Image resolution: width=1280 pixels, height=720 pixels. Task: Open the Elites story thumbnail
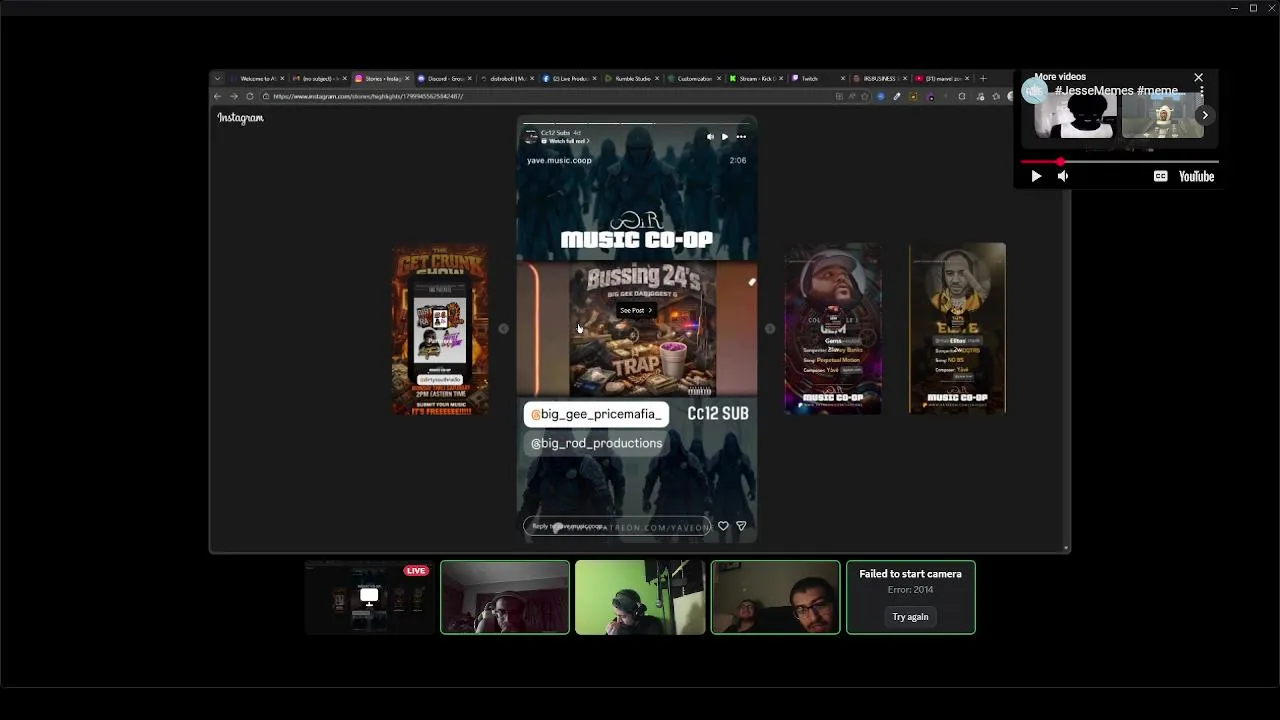click(957, 328)
